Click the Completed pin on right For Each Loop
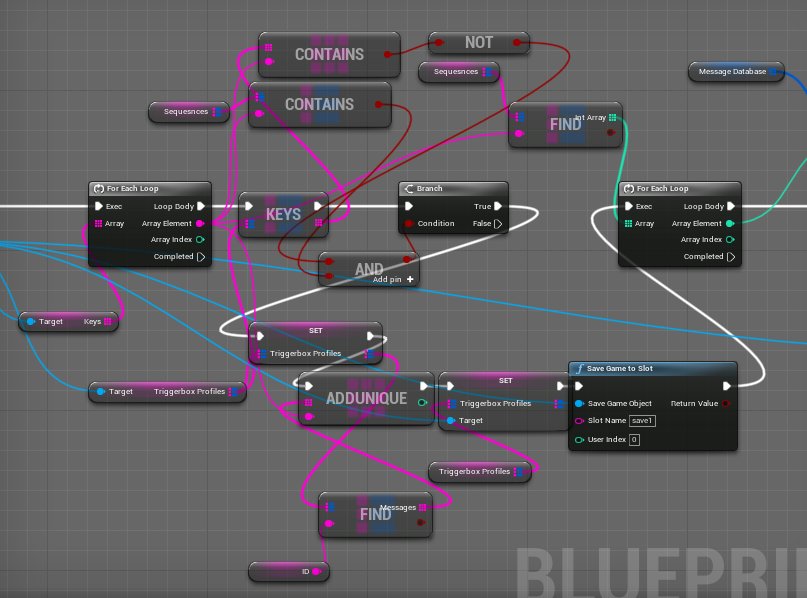807x598 pixels. (x=731, y=256)
